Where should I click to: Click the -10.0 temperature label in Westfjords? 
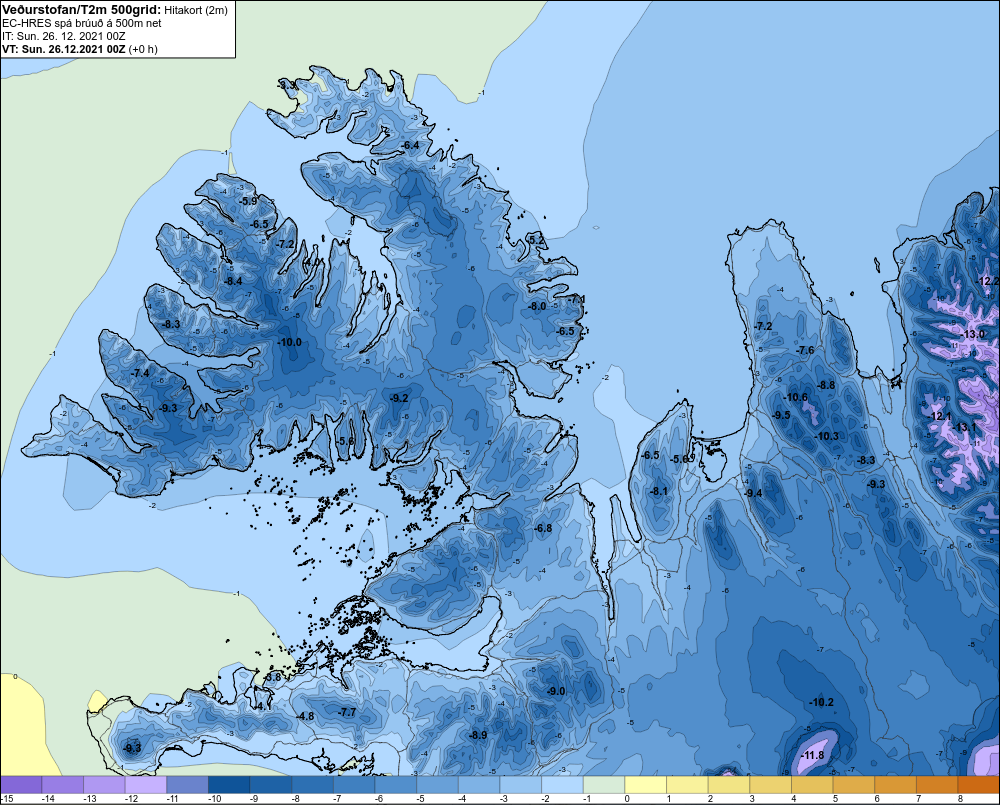coord(290,343)
